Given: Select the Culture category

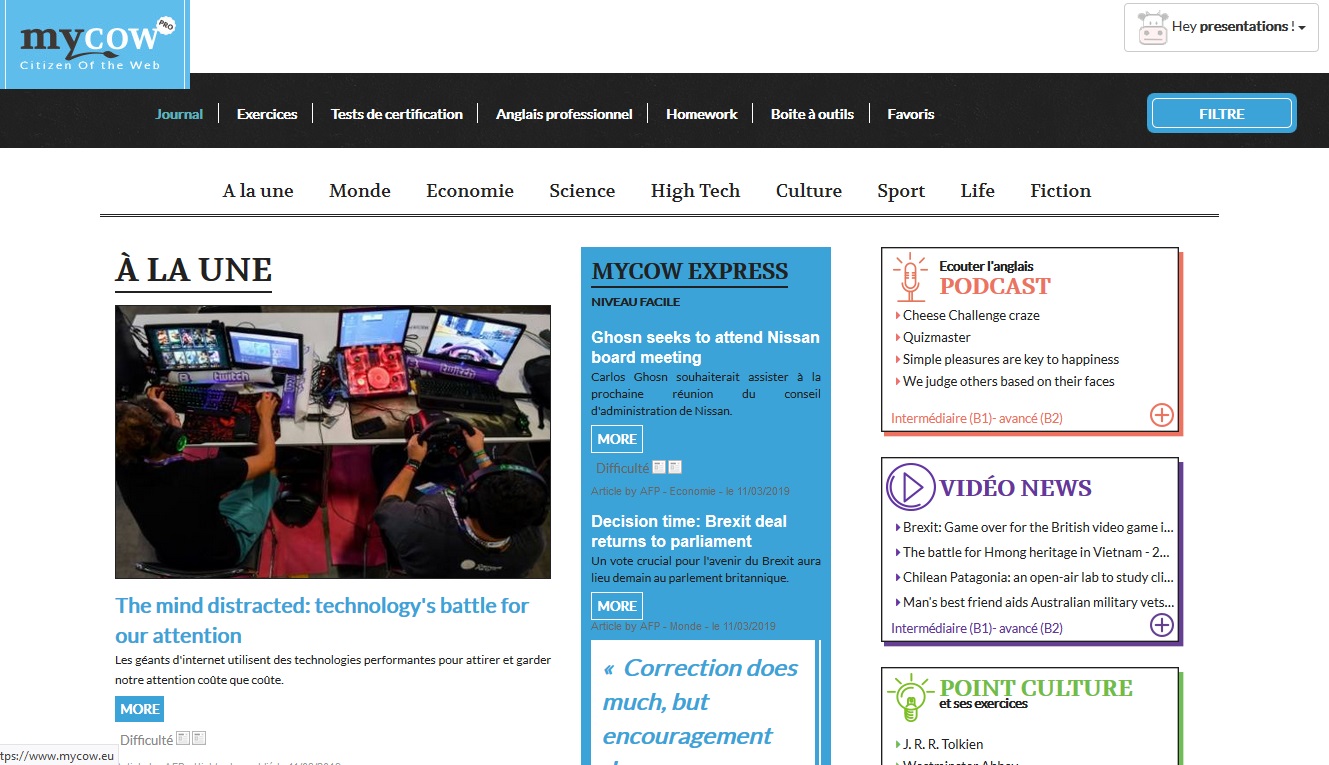Looking at the screenshot, I should [809, 191].
